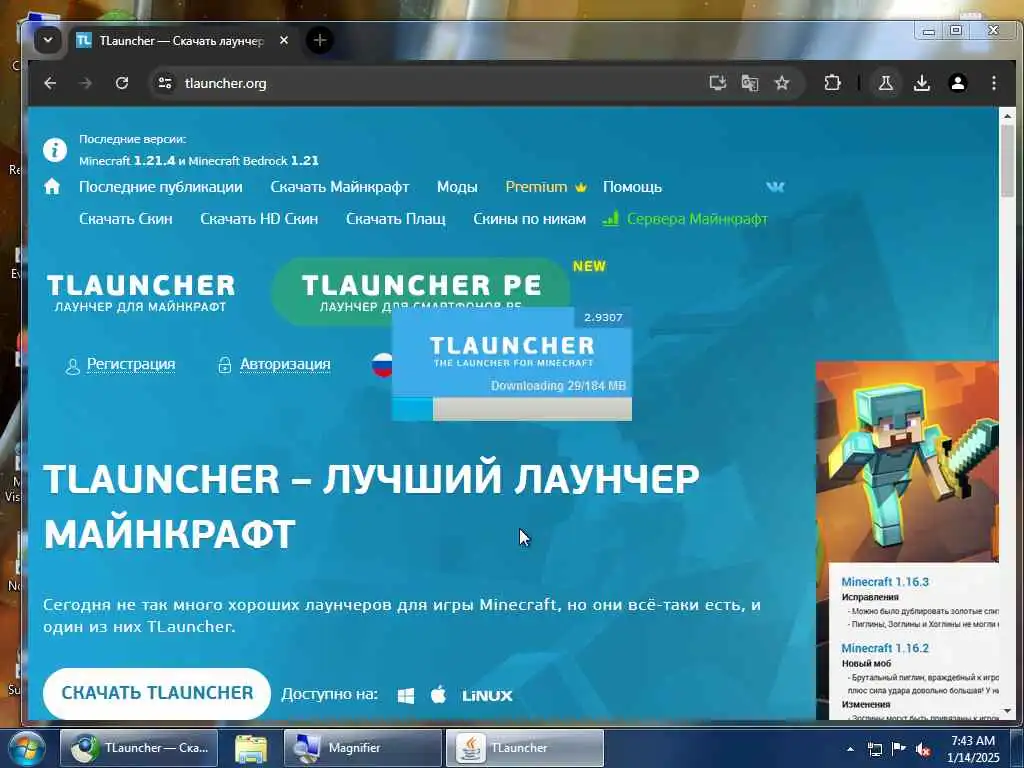Image resolution: width=1024 pixels, height=768 pixels.
Task: Click the tlauncher.org address bar
Action: click(x=424, y=83)
